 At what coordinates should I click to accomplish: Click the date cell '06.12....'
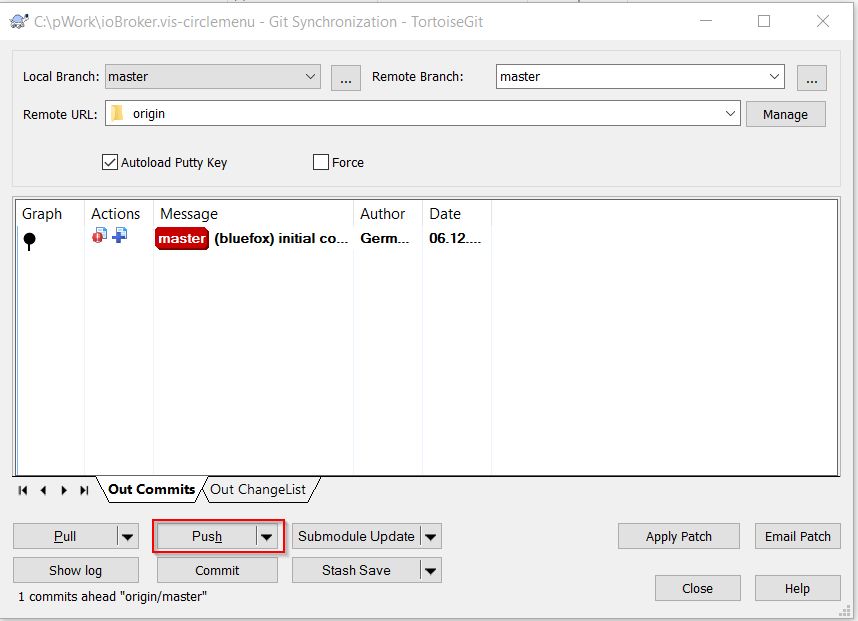455,239
